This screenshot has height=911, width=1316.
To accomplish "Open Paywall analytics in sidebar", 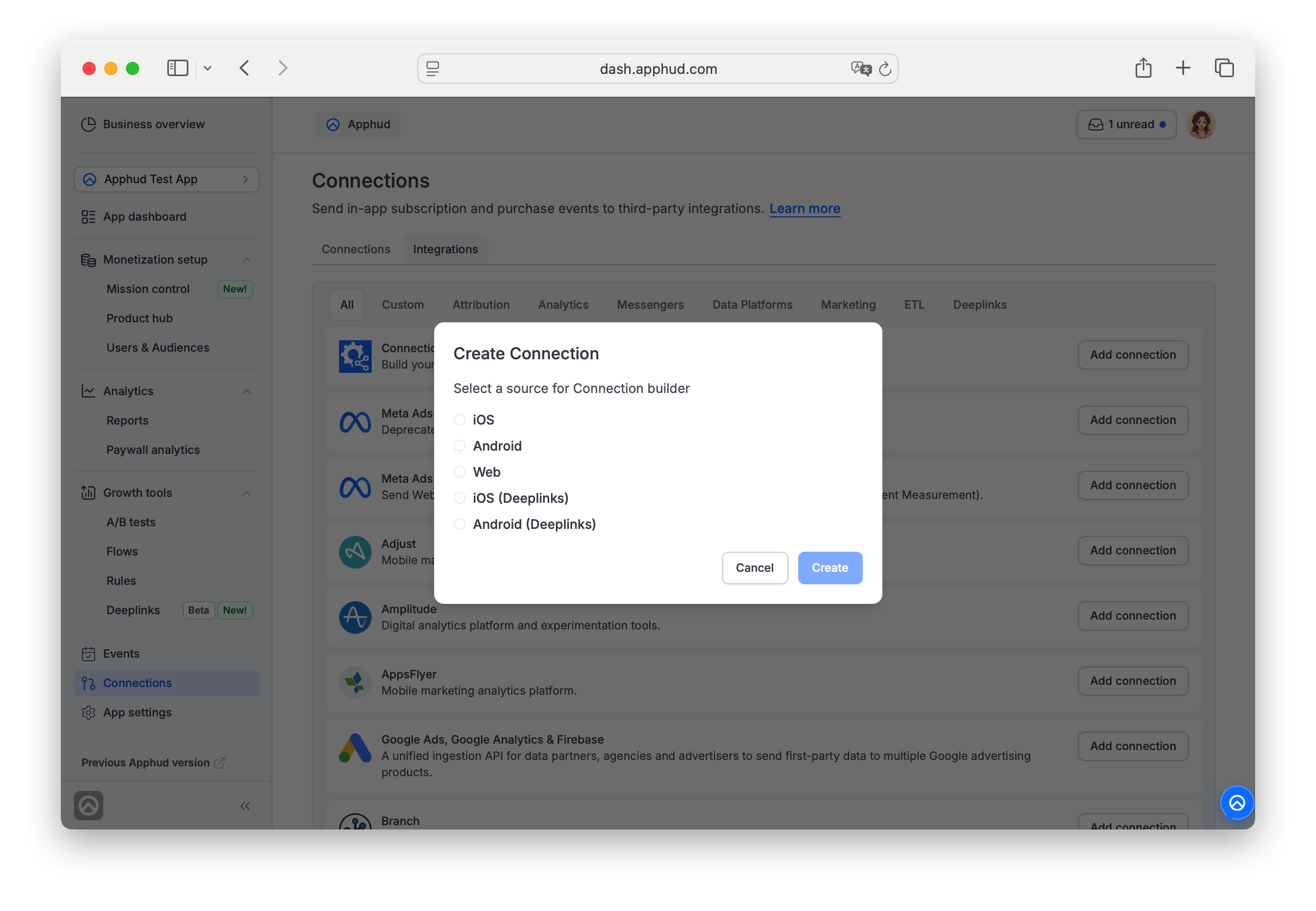I will (153, 450).
